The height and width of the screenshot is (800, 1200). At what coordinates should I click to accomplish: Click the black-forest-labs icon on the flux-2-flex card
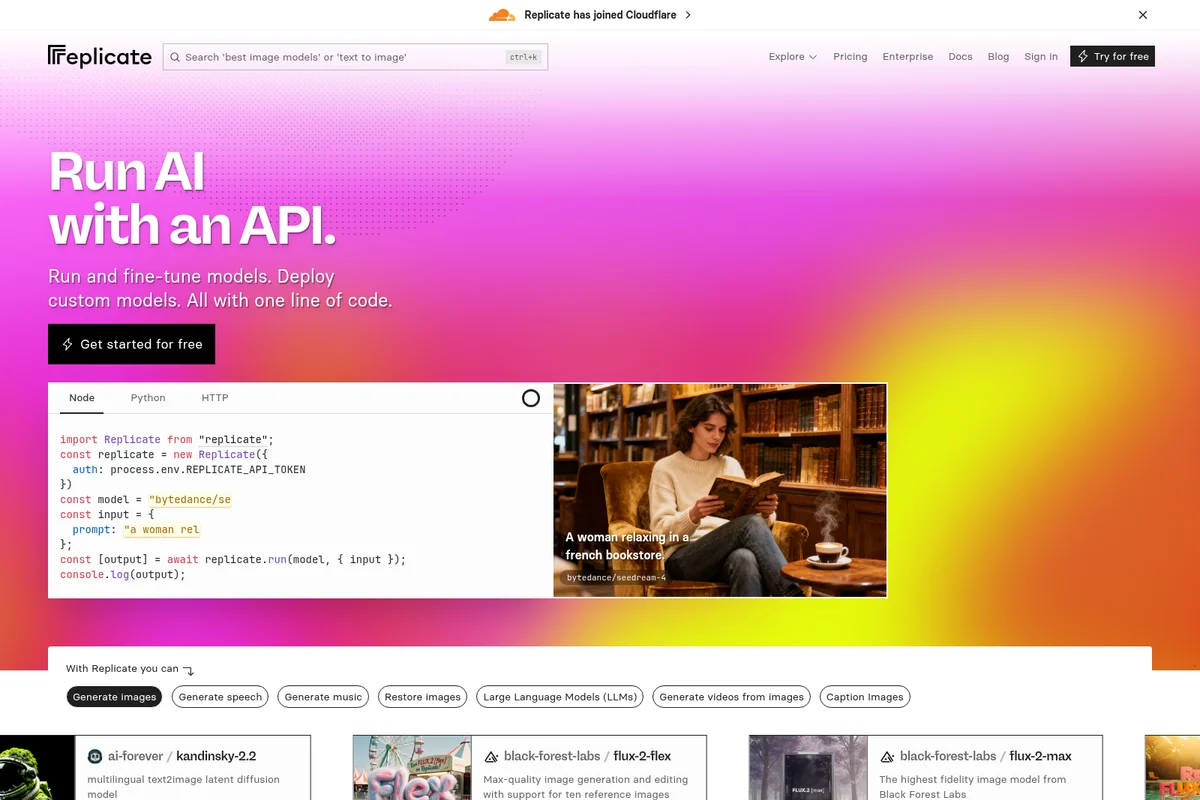[x=491, y=756]
